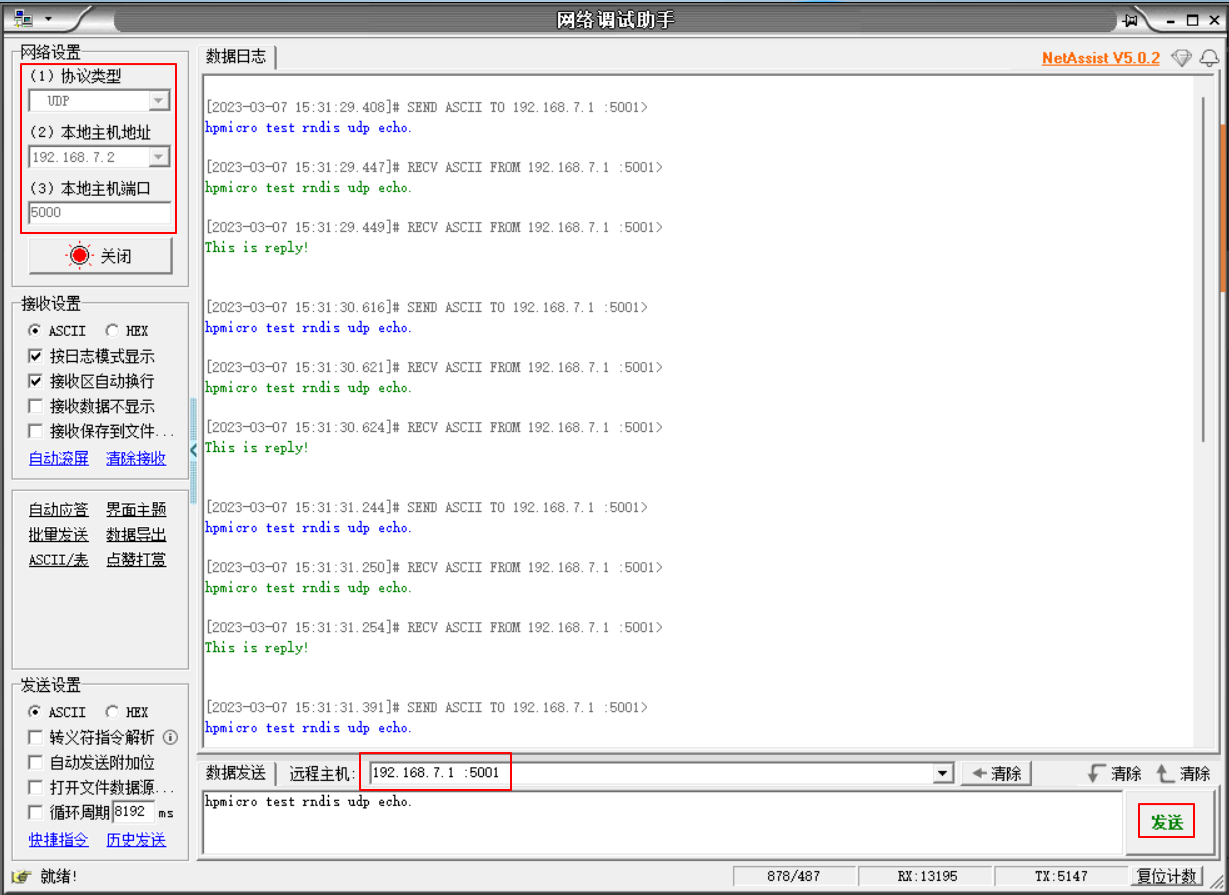Click the 15:31:29.408 SEND log line

pyautogui.click(x=426, y=107)
